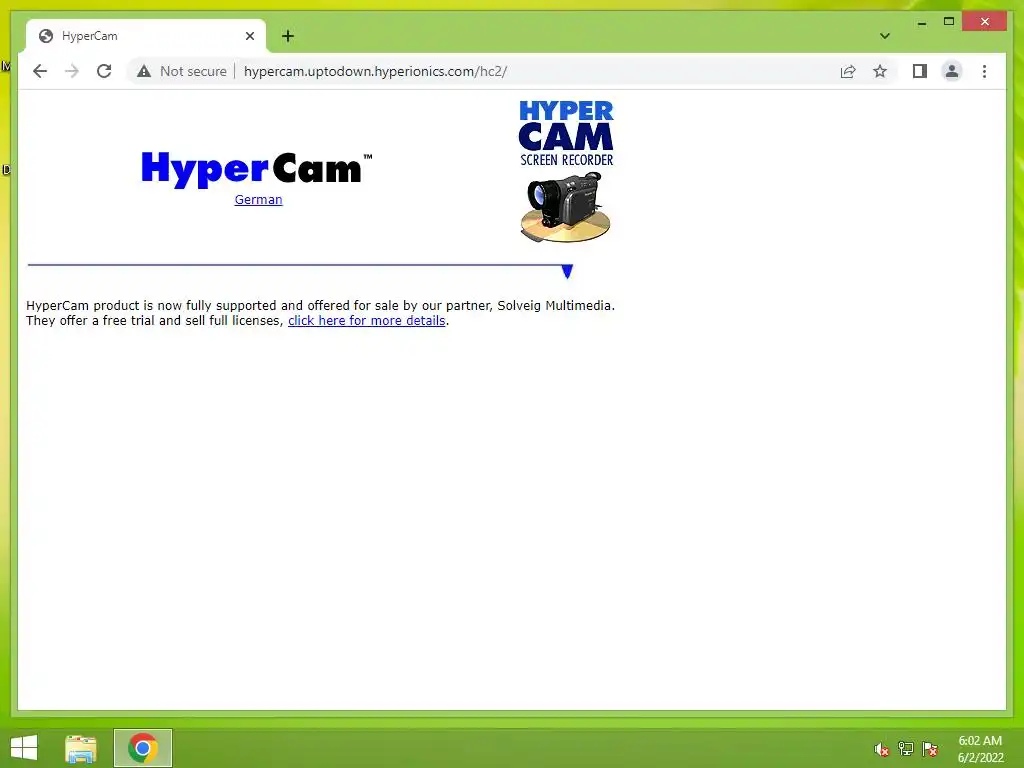This screenshot has width=1024, height=768.
Task: Minimize the Chrome window
Action: point(921,23)
